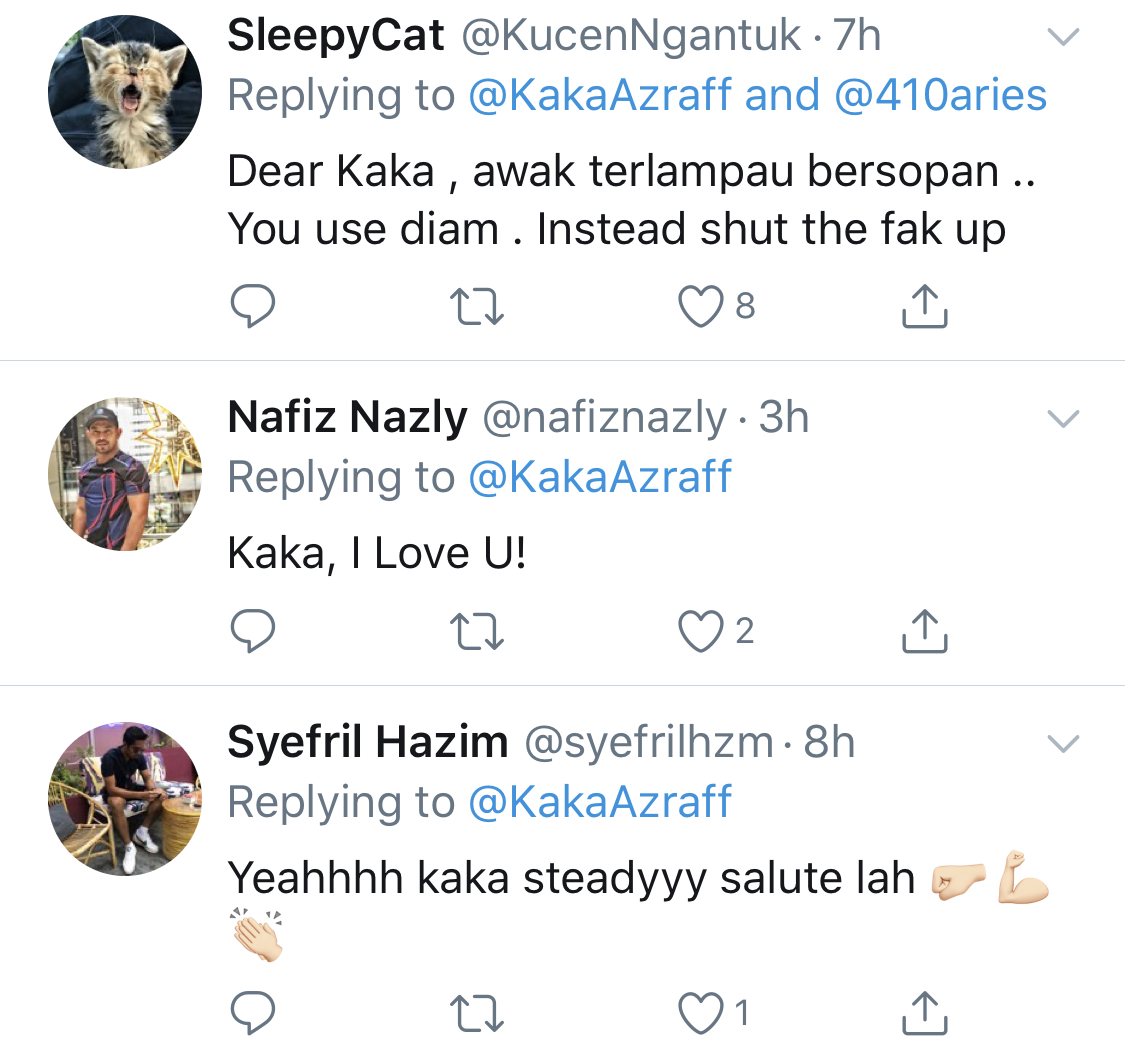Open dropdown arrow on Syefril Hazim's tweet
Image resolution: width=1125 pixels, height=1044 pixels.
1062,744
